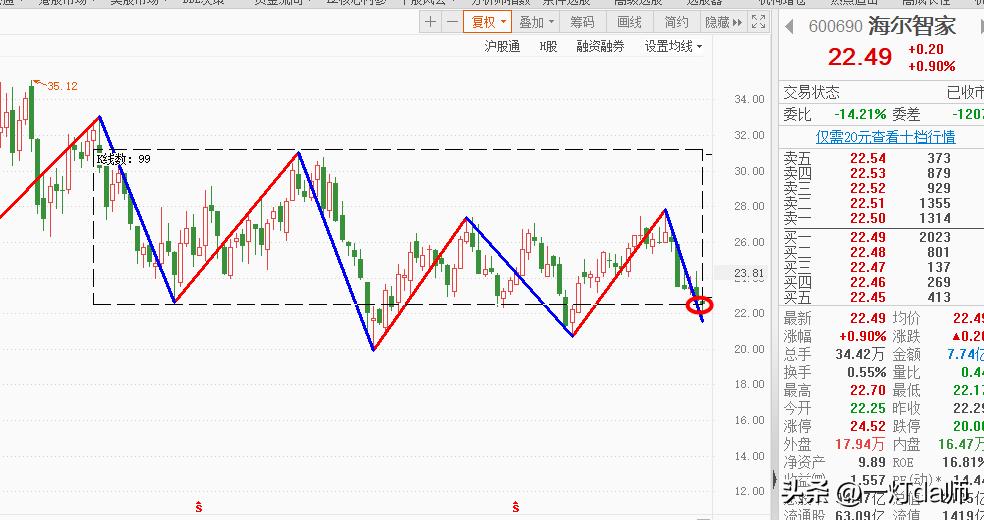
Task: Click the stock name 海尔智家
Action: 912,26
